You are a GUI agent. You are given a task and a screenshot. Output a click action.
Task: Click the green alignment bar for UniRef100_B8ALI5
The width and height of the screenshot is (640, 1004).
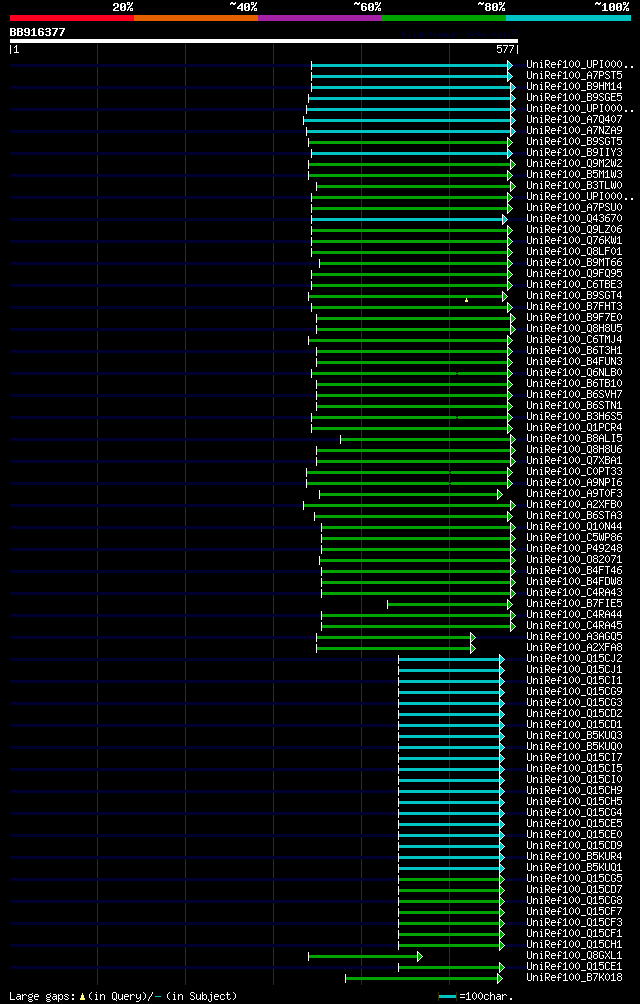click(x=426, y=439)
